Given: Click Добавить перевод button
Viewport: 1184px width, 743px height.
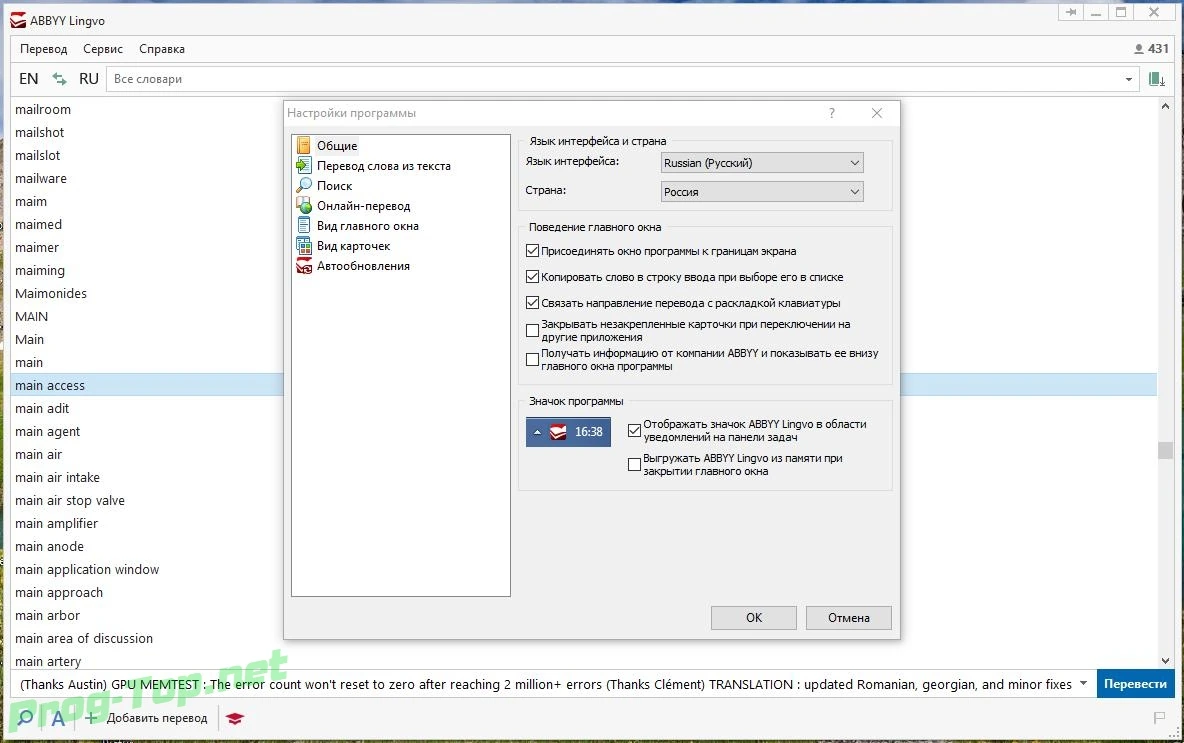Looking at the screenshot, I should pos(146,718).
